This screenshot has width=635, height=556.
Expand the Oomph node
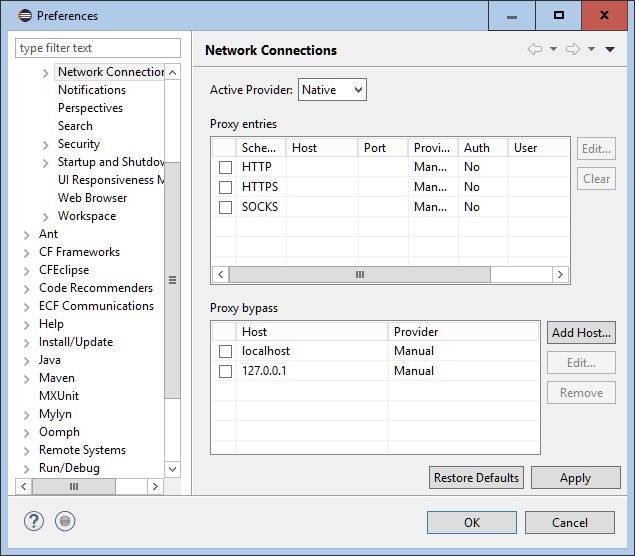click(x=27, y=433)
